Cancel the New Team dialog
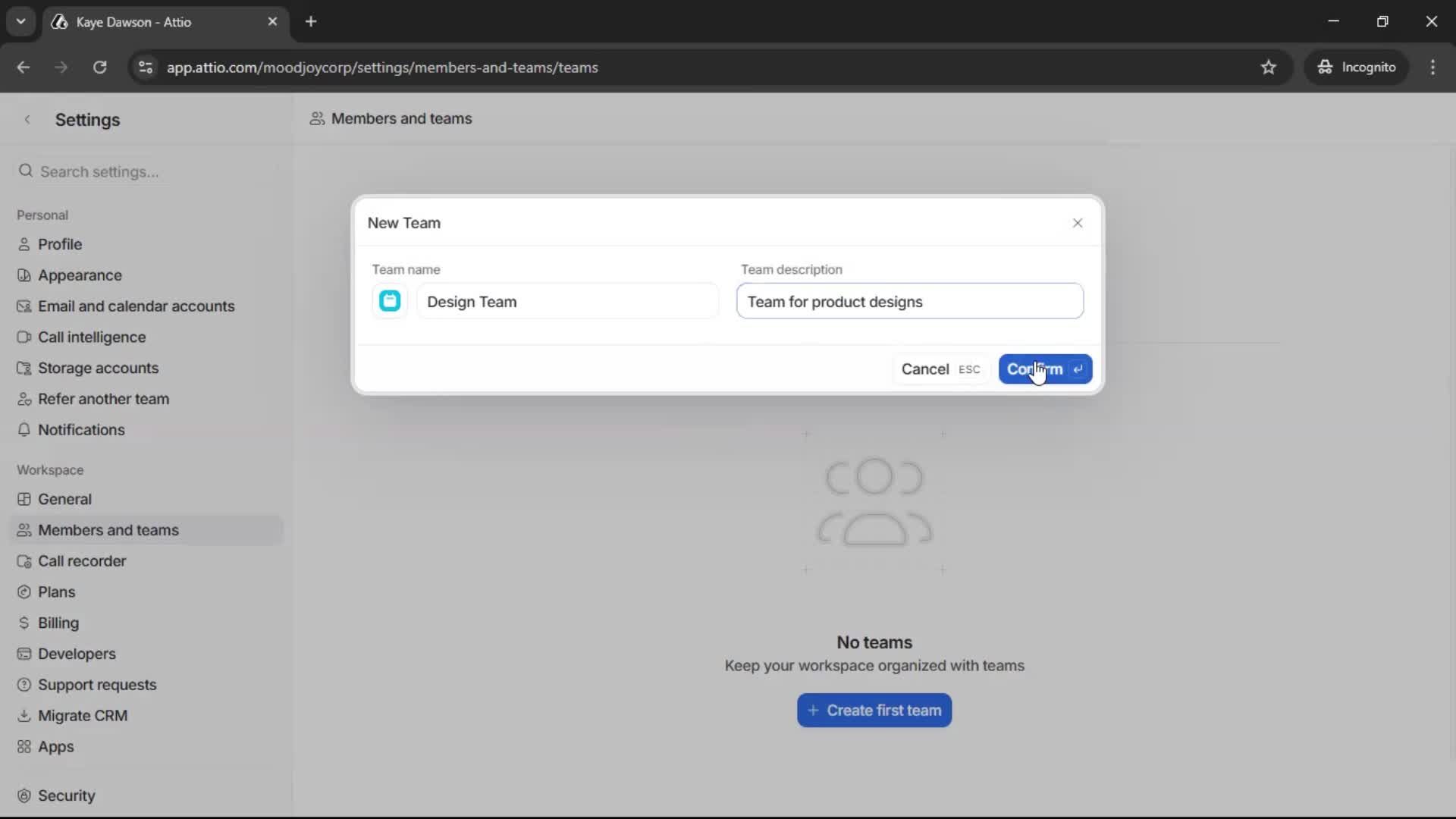 point(924,369)
